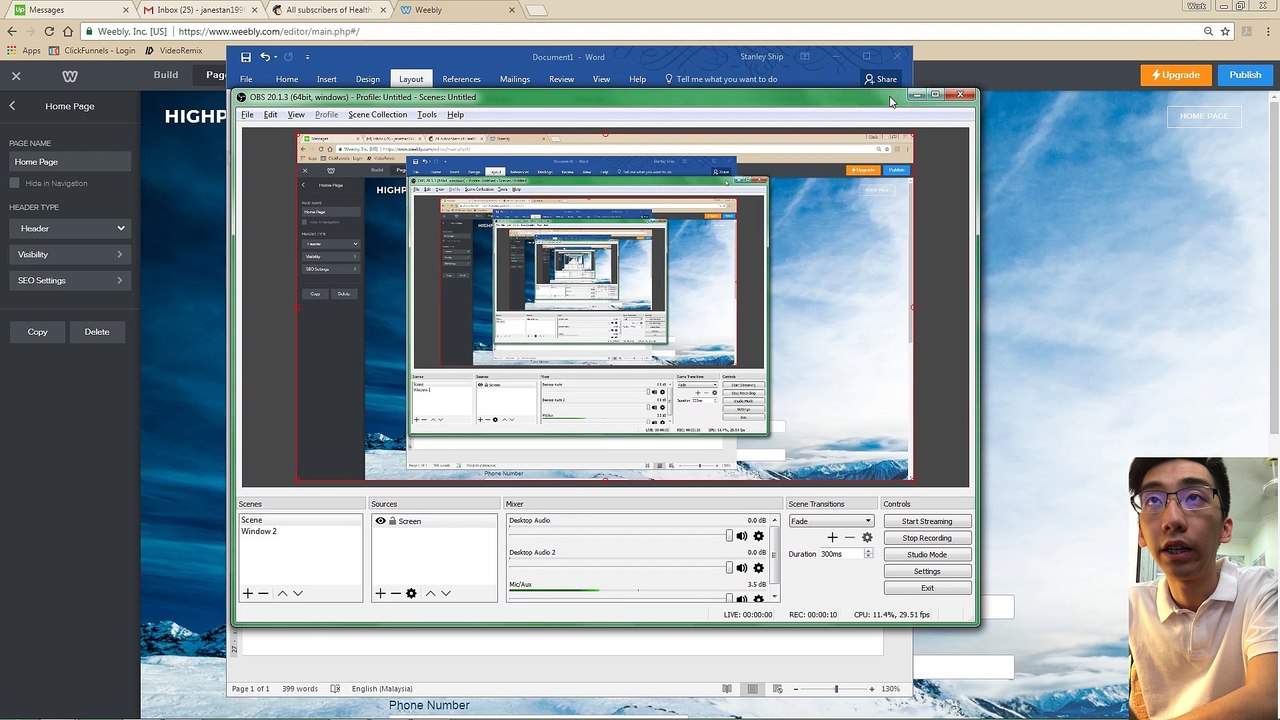Add a scene transition with plus icon
The width and height of the screenshot is (1280, 720).
pyautogui.click(x=832, y=537)
